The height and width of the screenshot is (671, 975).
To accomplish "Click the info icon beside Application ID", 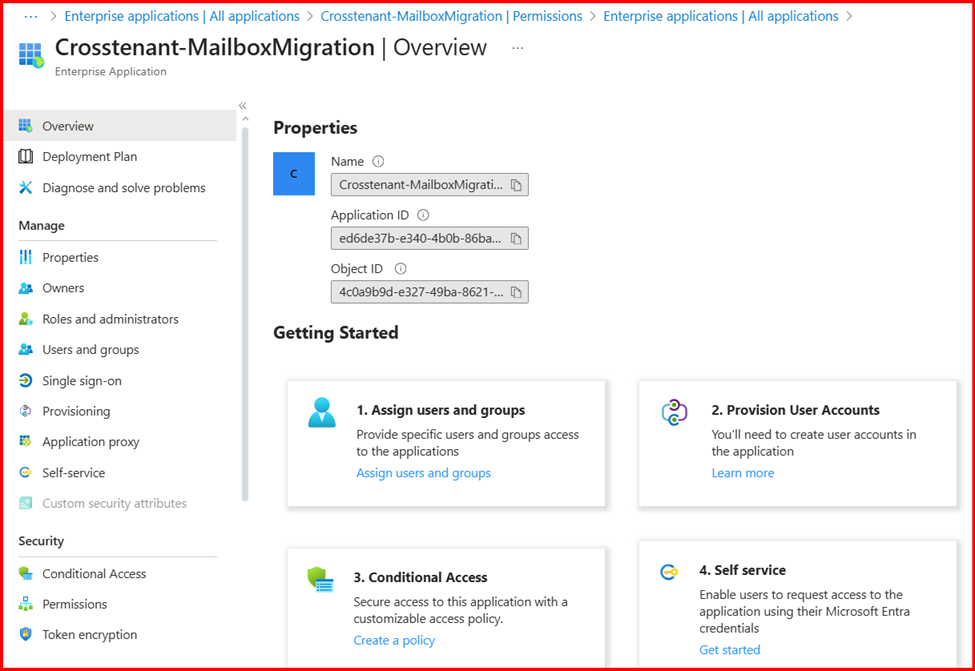I will pyautogui.click(x=423, y=215).
